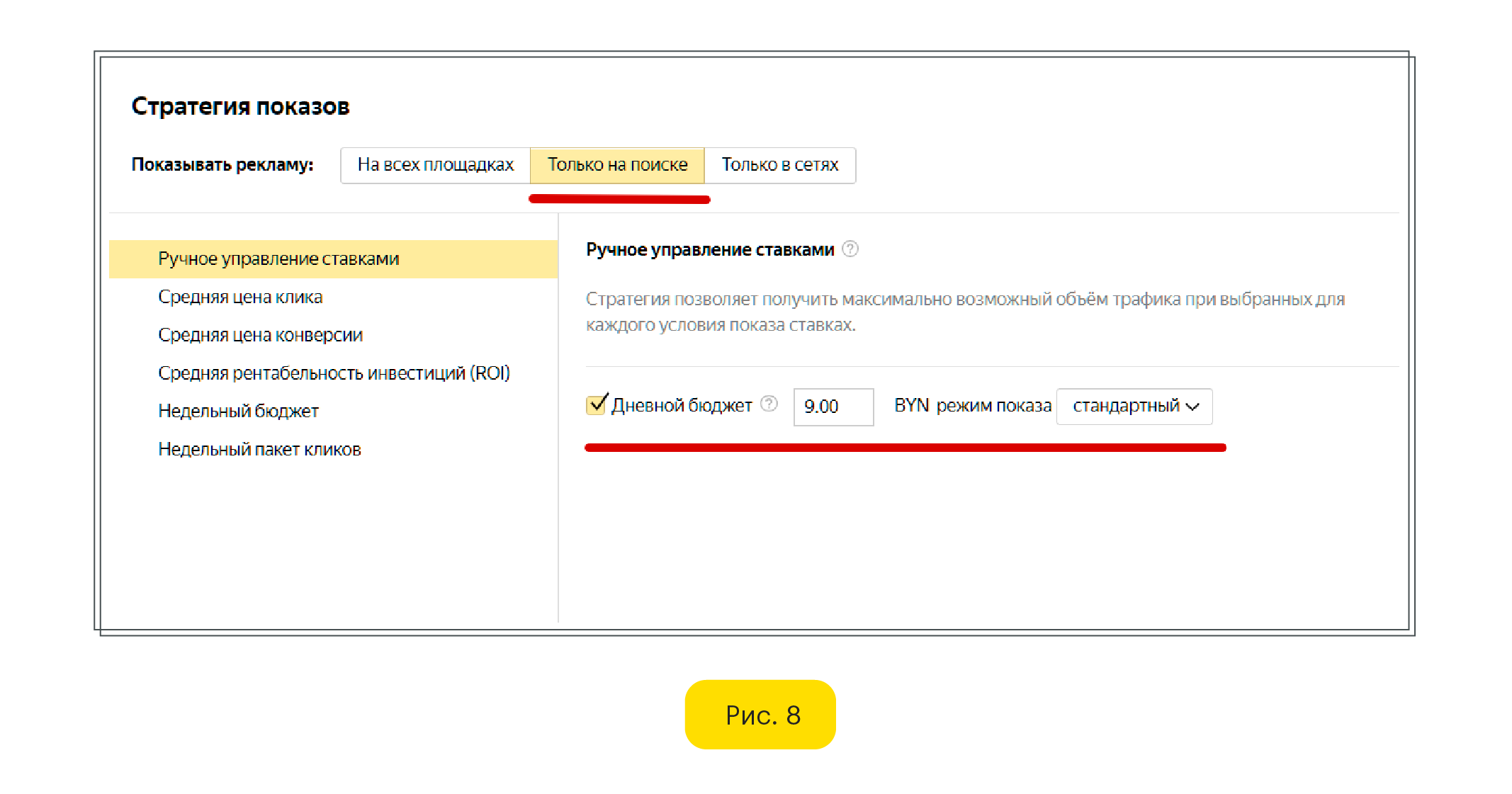Screen dimensions: 1512x794
Task: Choose Ручное управление ставками strategy in list
Action: click(x=278, y=259)
